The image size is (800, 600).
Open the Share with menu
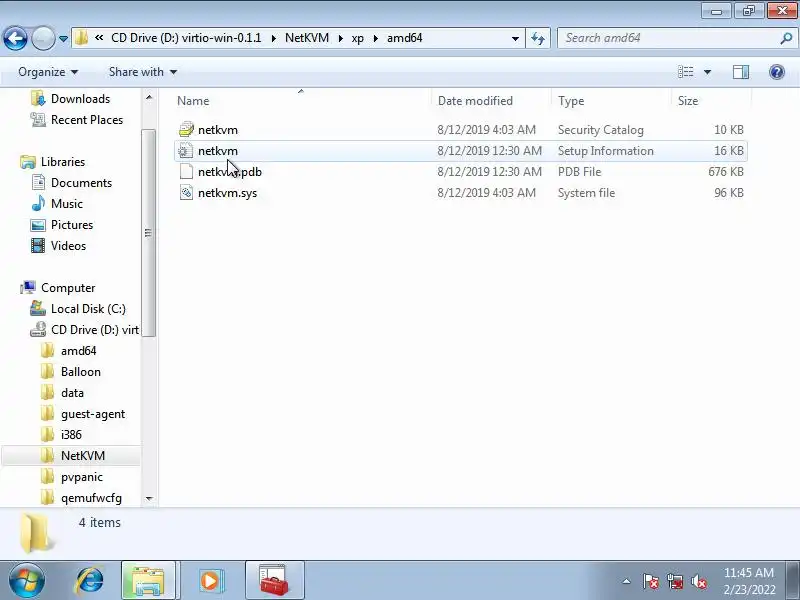click(x=143, y=72)
